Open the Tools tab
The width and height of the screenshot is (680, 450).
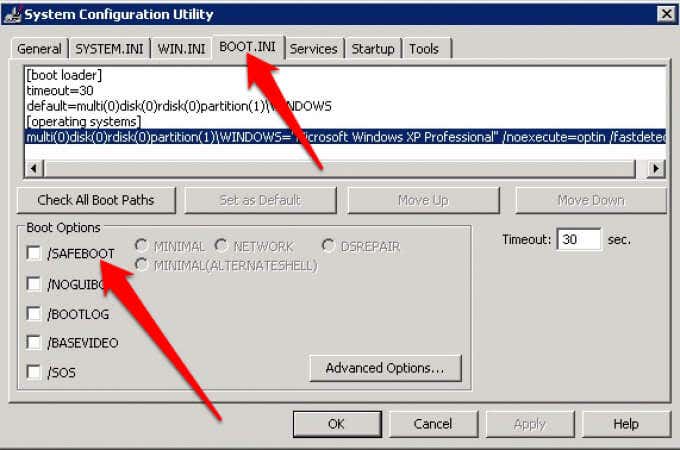(x=425, y=49)
